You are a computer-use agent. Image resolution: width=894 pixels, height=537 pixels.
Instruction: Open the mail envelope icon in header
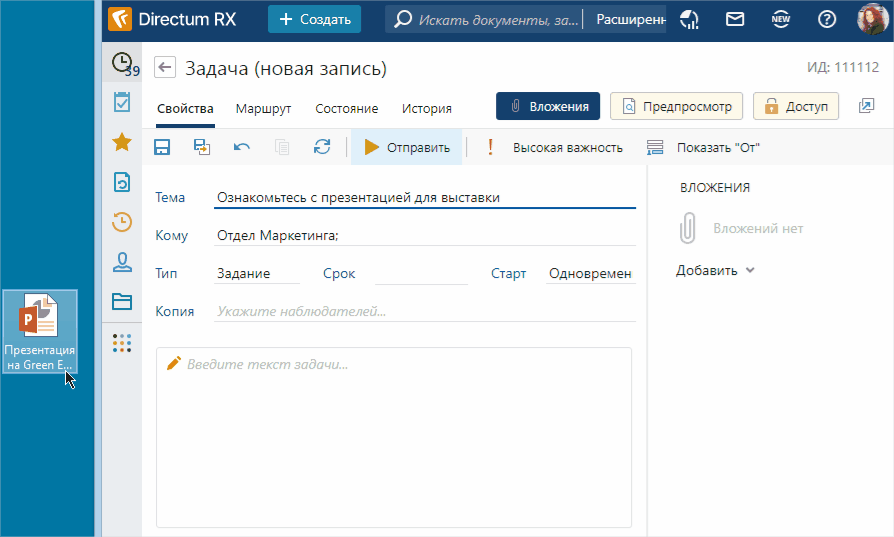(735, 19)
